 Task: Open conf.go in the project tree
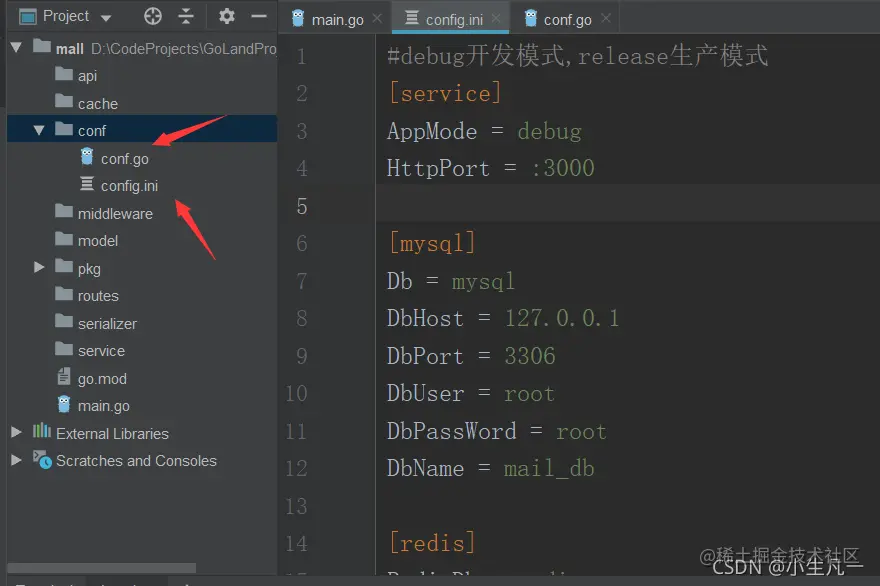tap(125, 159)
